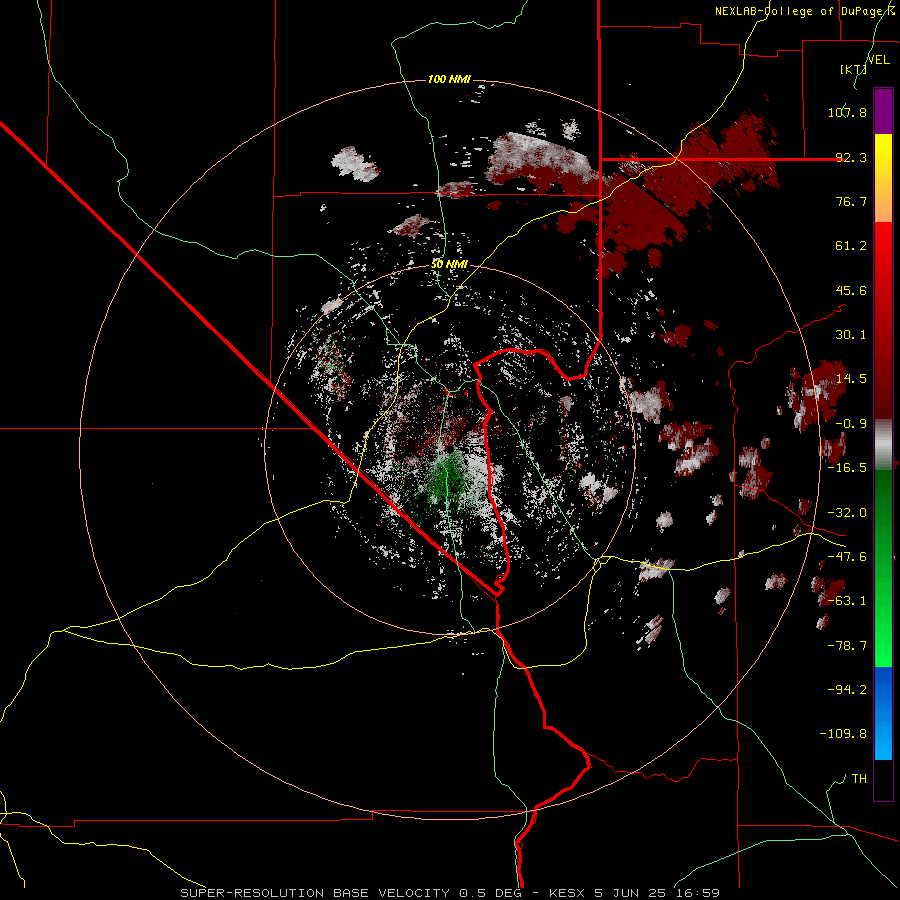Click the 50 NMI range ring label

click(x=449, y=264)
